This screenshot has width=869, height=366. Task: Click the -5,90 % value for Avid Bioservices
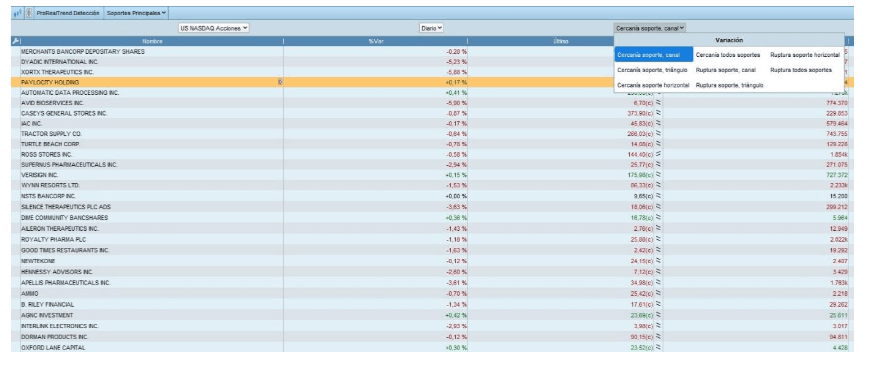pyautogui.click(x=456, y=103)
